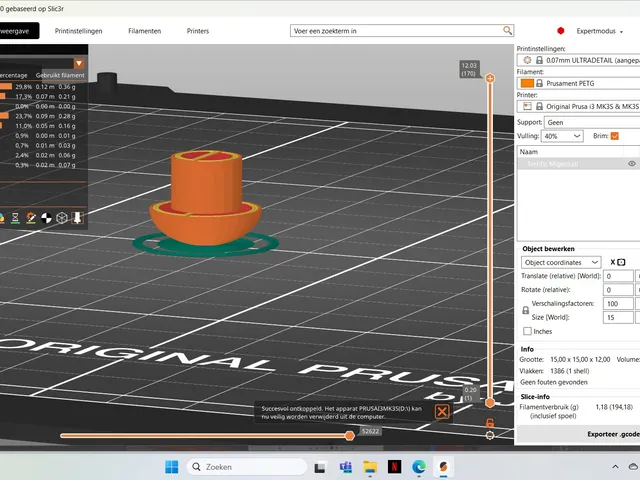This screenshot has height=480, width=640.
Task: Open Microsoft Edge from taskbar
Action: tap(419, 467)
